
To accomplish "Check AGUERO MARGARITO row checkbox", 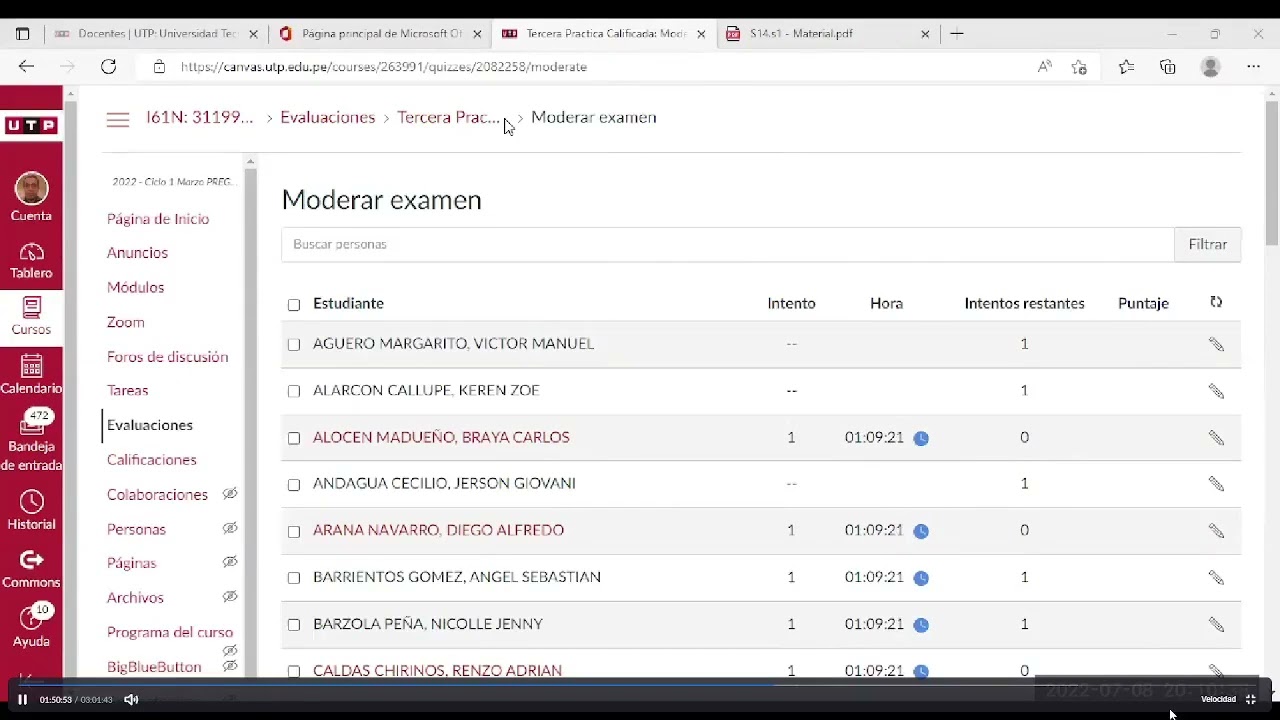I will pos(294,345).
